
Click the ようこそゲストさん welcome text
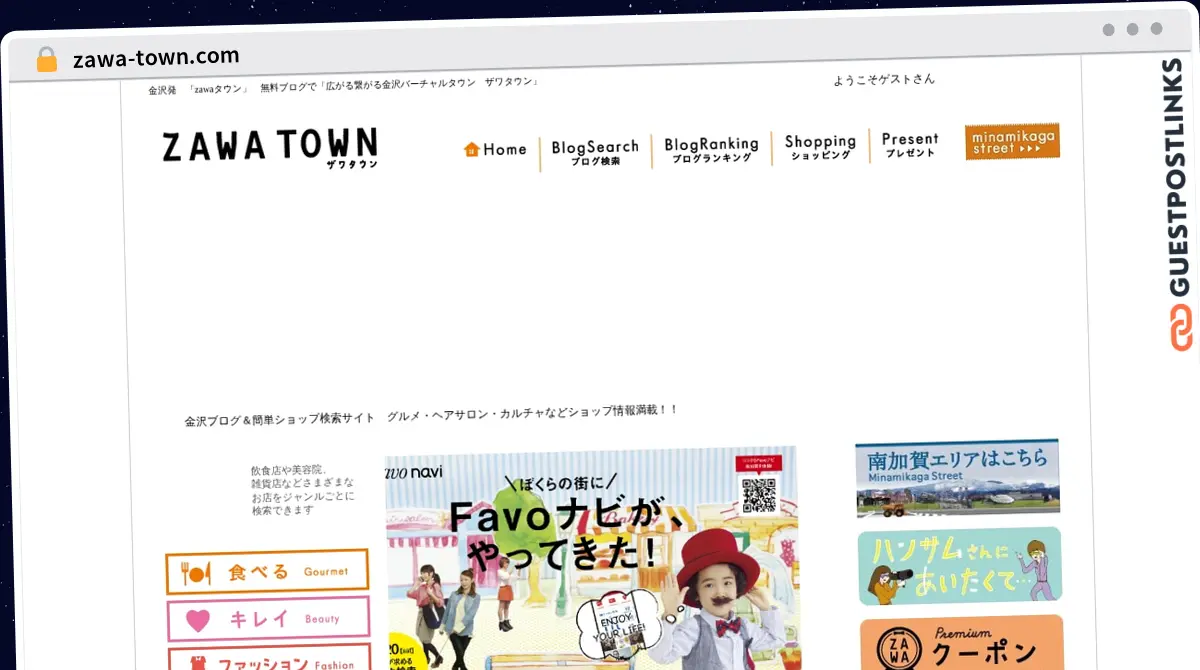click(884, 79)
